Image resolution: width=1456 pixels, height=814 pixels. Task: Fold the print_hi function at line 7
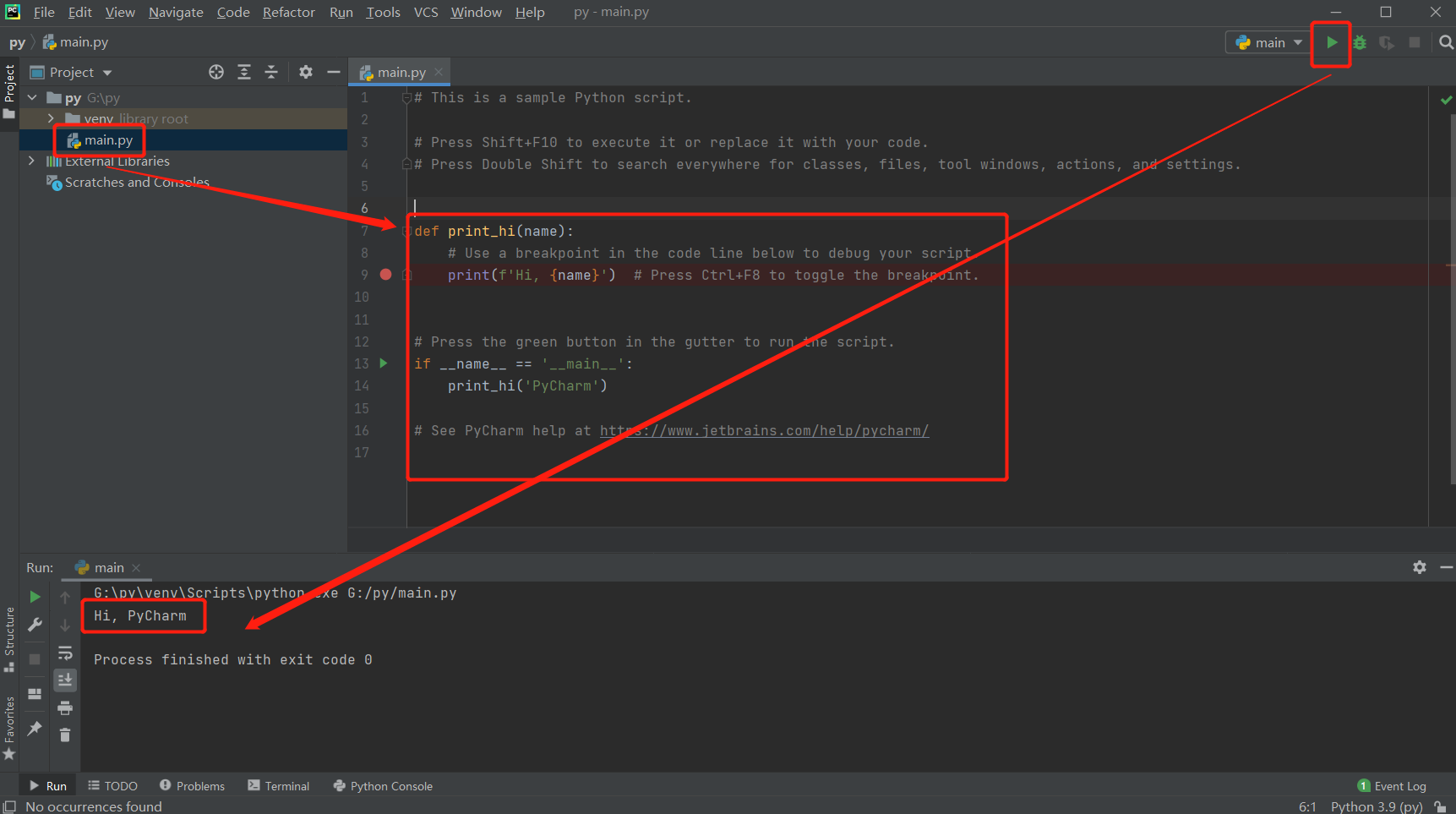[407, 231]
